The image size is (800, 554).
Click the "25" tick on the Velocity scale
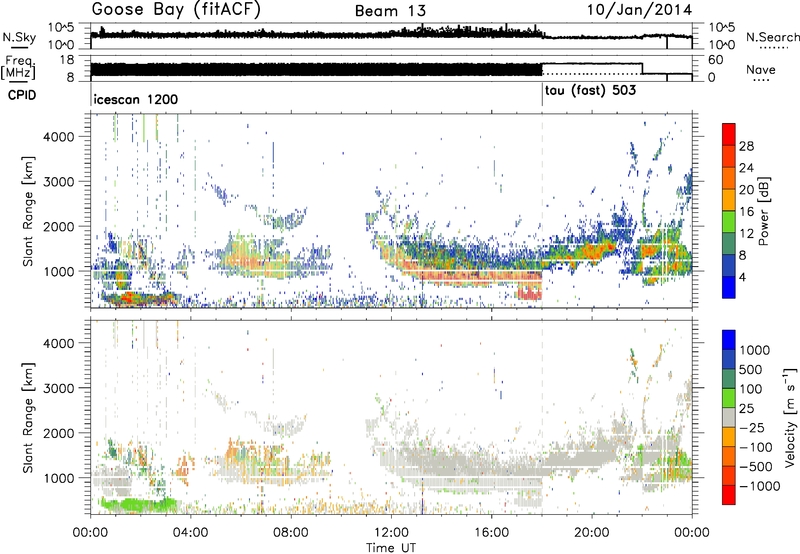click(746, 409)
